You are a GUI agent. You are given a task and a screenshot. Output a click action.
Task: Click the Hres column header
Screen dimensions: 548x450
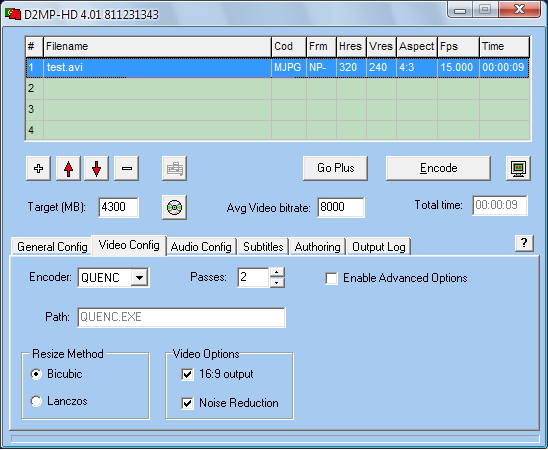(x=351, y=46)
